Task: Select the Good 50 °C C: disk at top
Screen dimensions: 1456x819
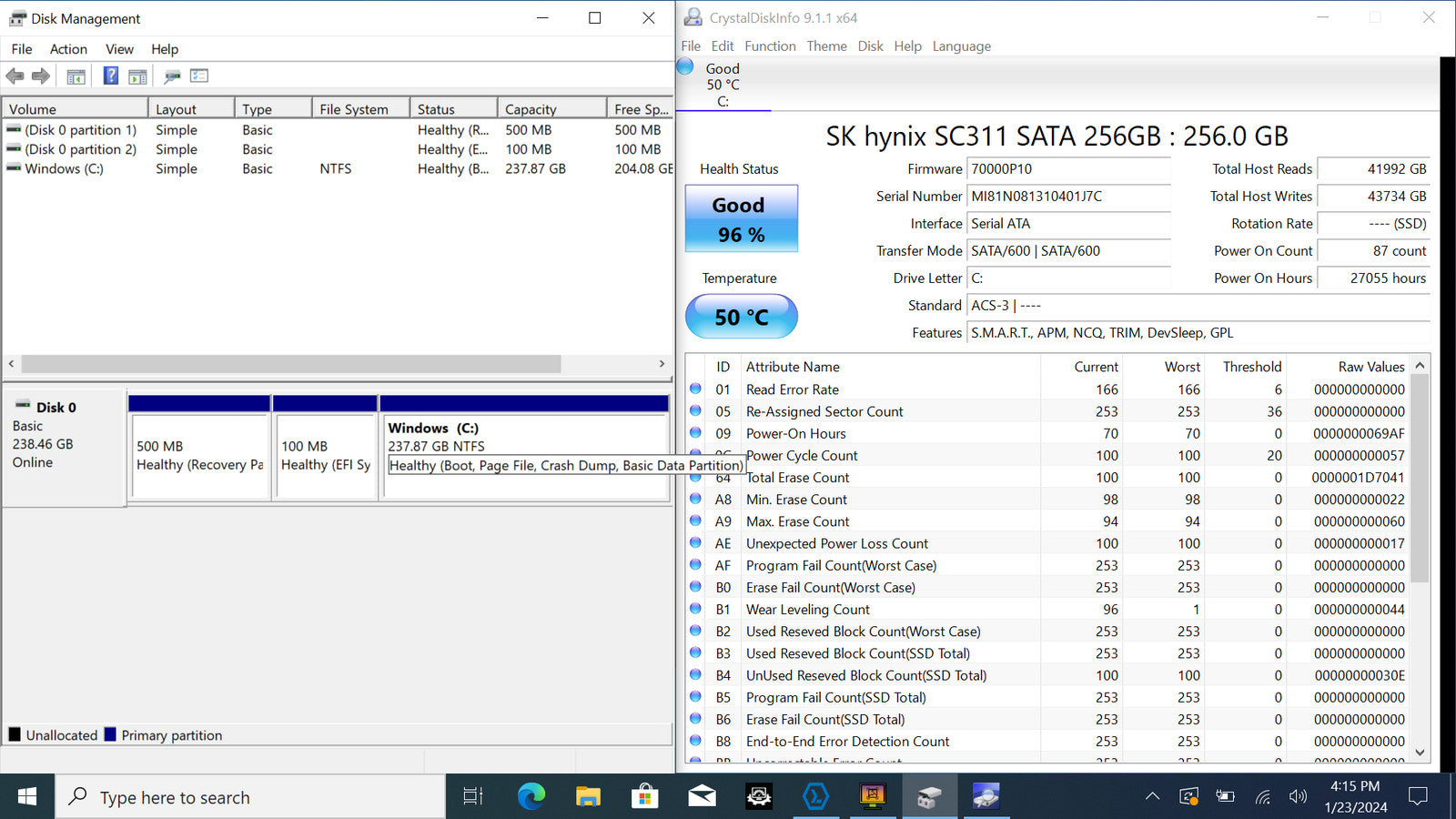Action: [x=723, y=85]
